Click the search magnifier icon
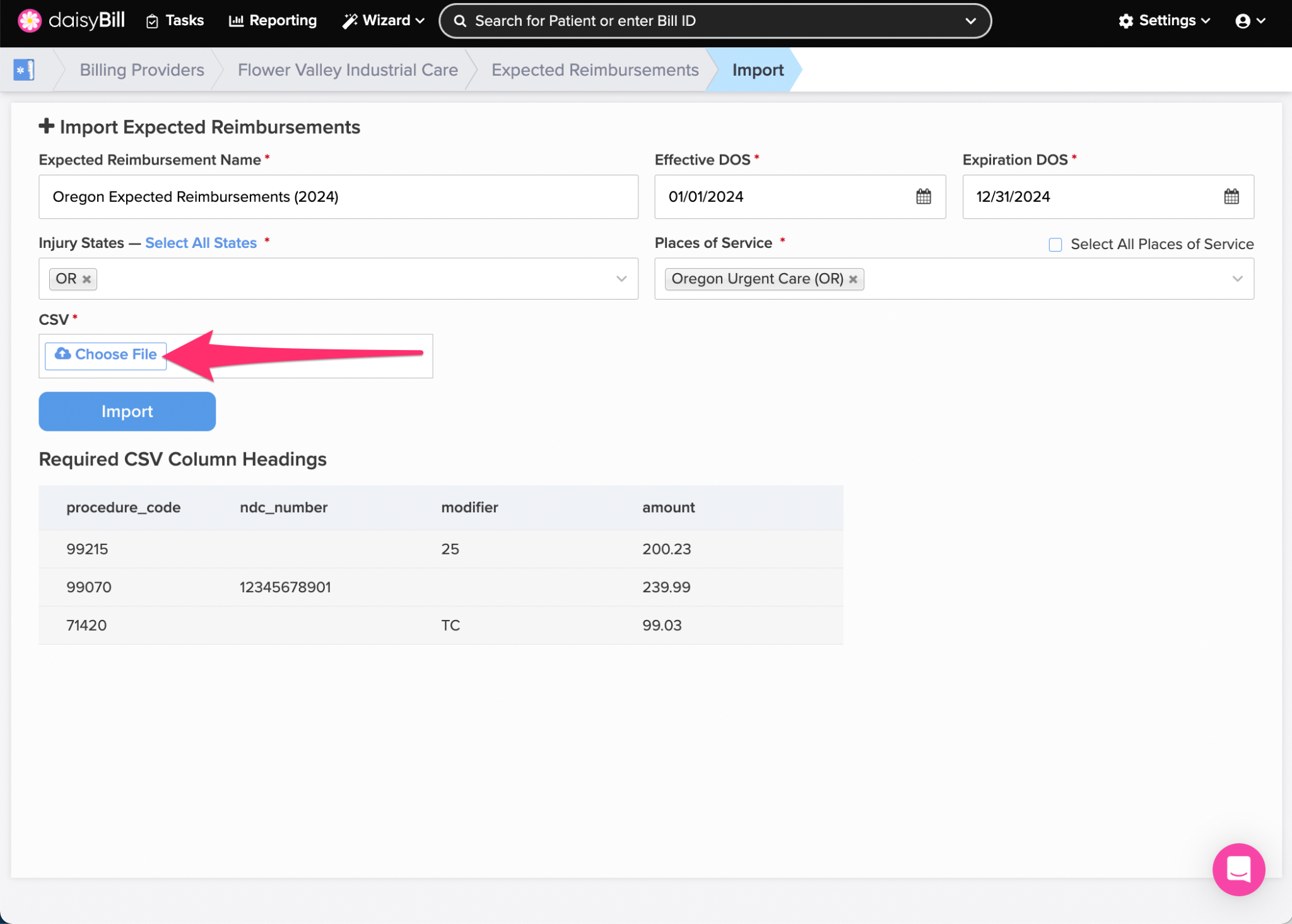 460,21
